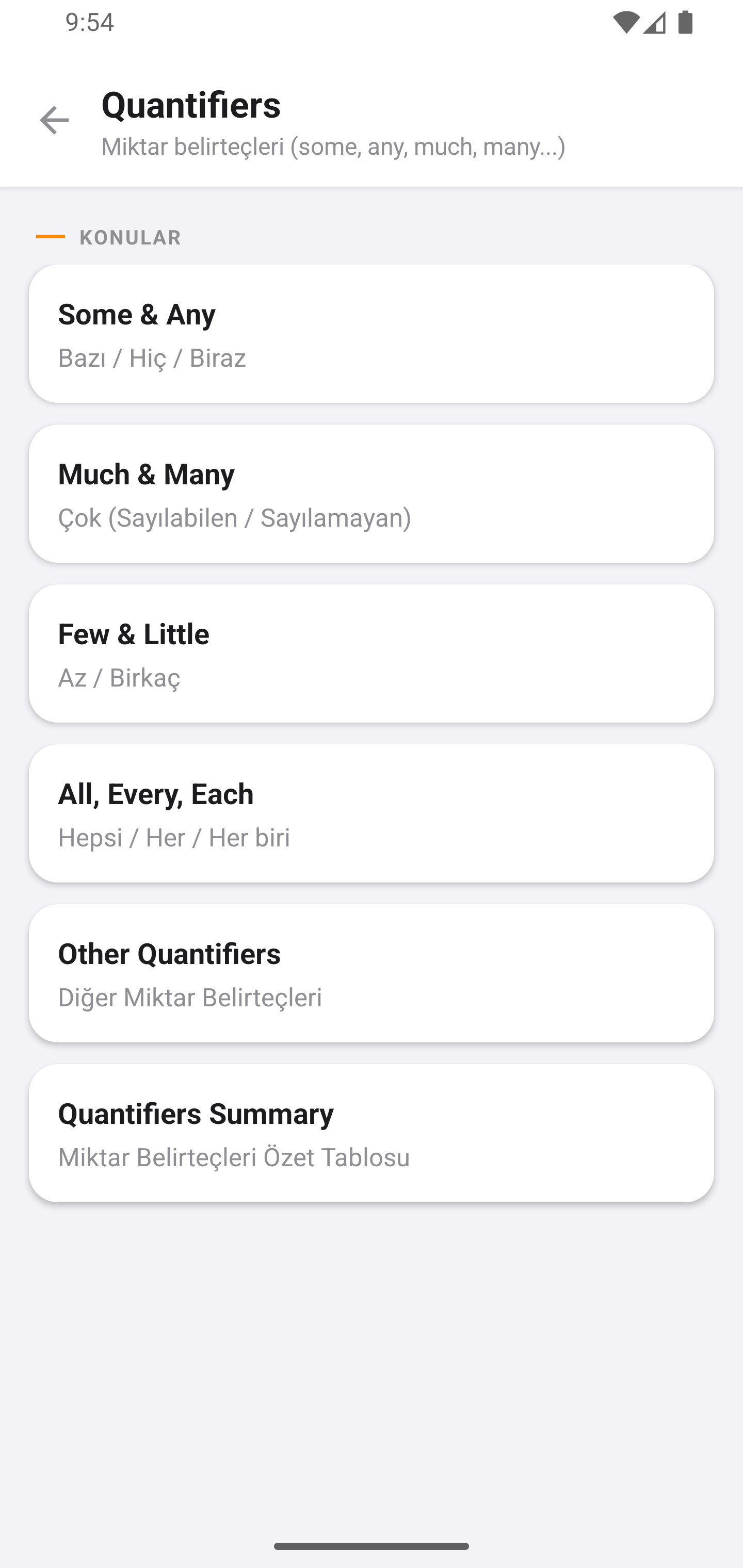The width and height of the screenshot is (743, 1568).
Task: Tap the Quantifiers page title
Action: click(x=191, y=105)
